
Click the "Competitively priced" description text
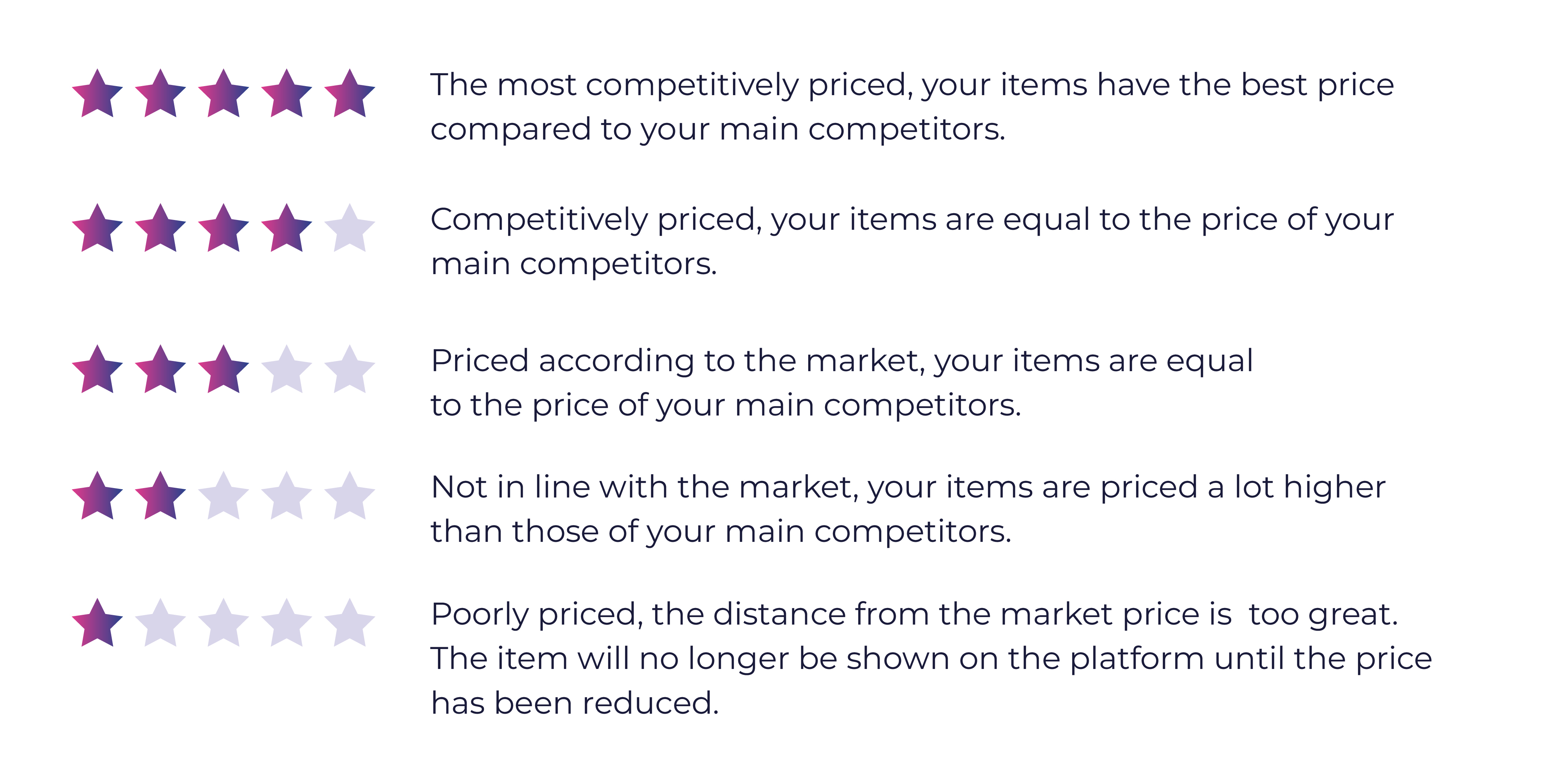pos(596,220)
